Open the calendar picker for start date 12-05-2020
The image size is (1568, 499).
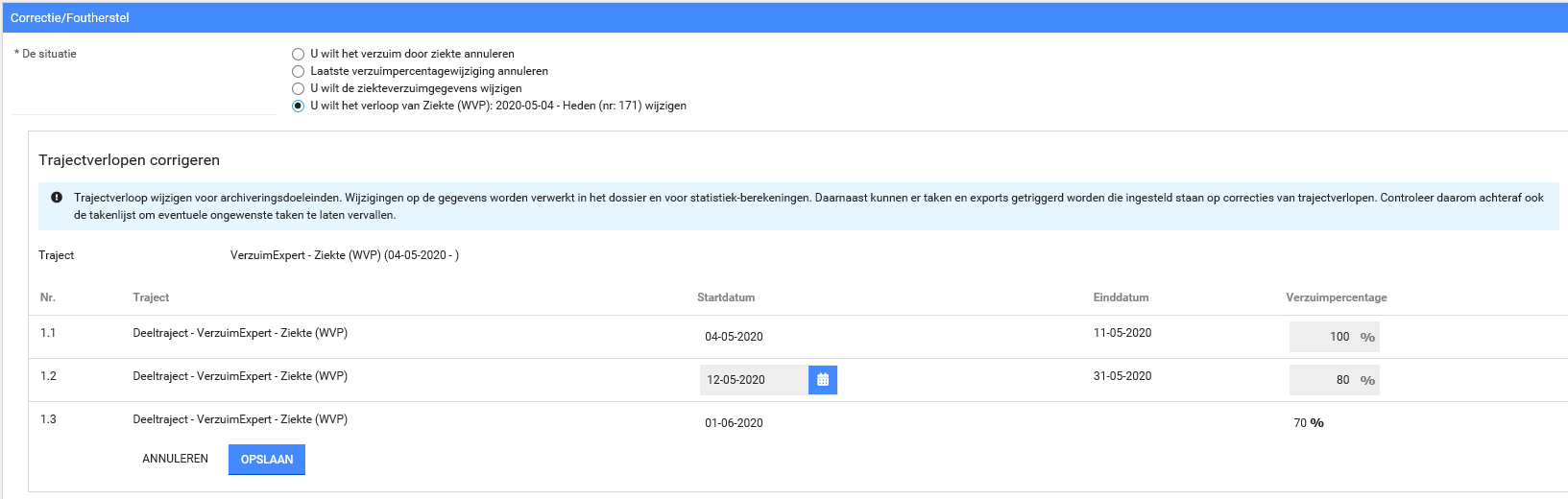tap(822, 380)
